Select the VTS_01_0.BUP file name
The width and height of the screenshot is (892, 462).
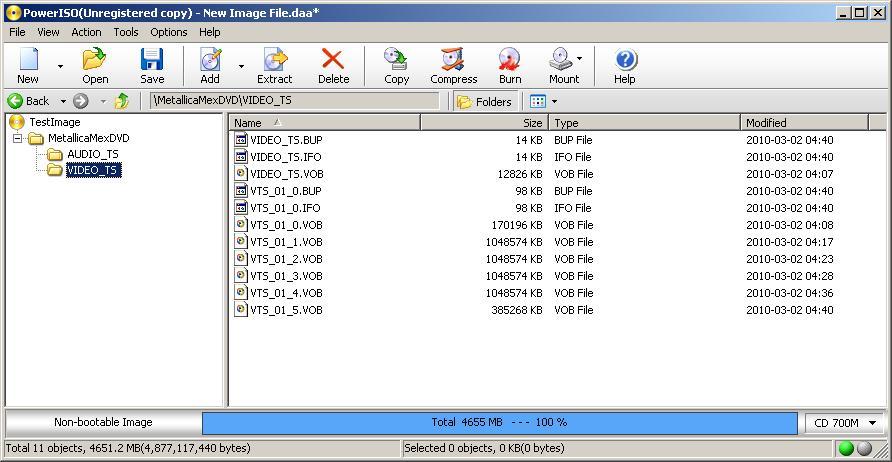285,191
